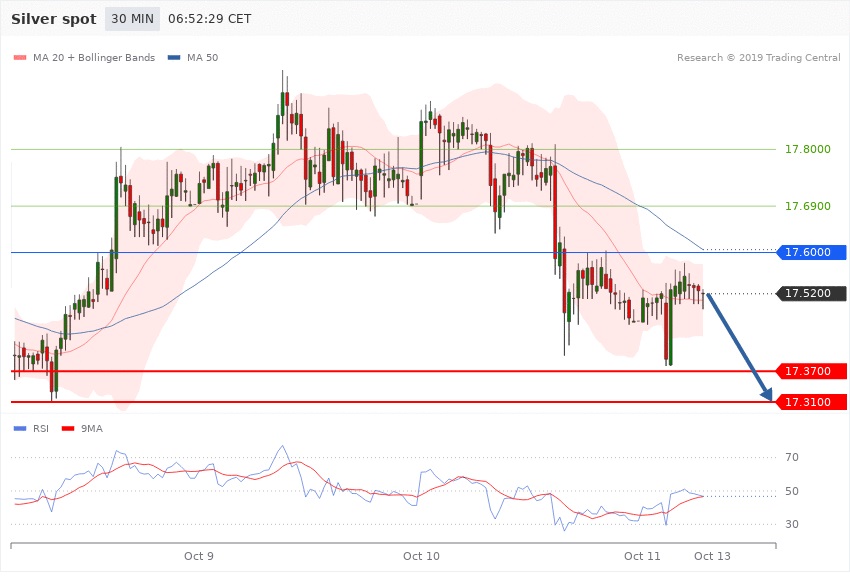
Task: Open the Research Trading Central copyright link
Action: click(758, 58)
